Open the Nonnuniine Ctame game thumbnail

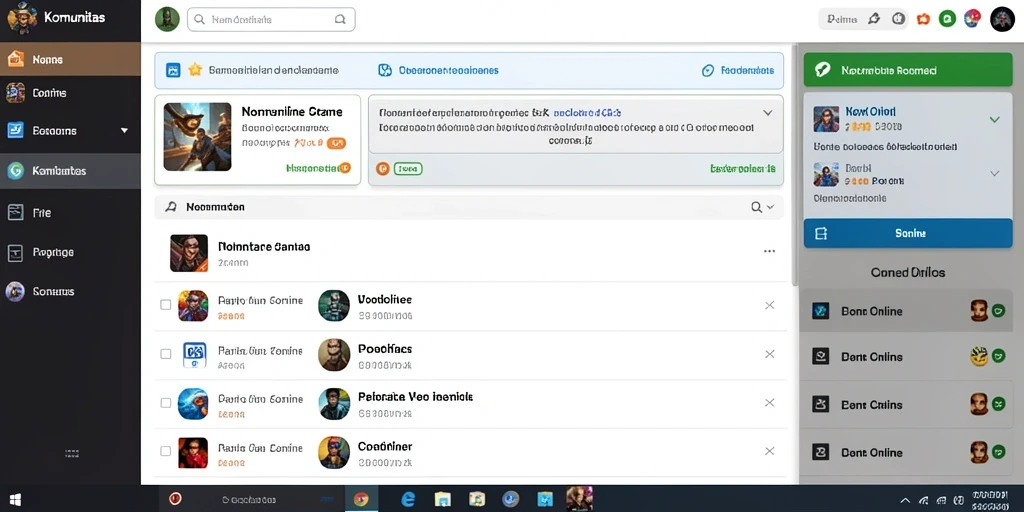[197, 136]
